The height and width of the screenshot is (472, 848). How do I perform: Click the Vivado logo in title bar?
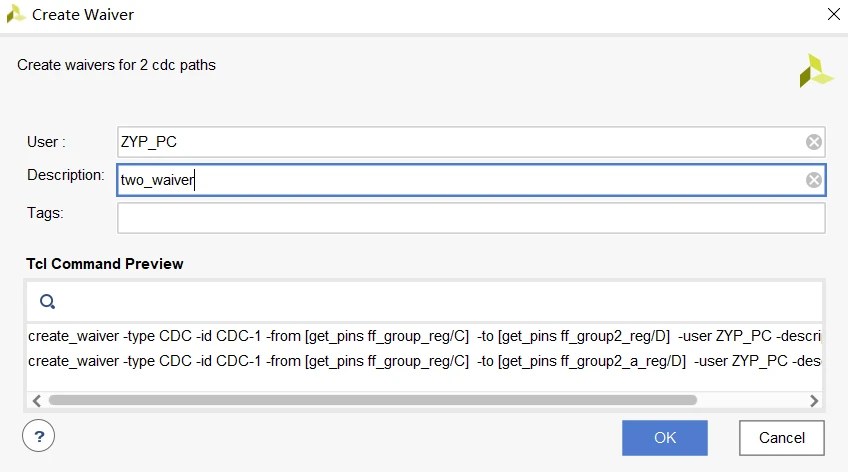tap(16, 15)
